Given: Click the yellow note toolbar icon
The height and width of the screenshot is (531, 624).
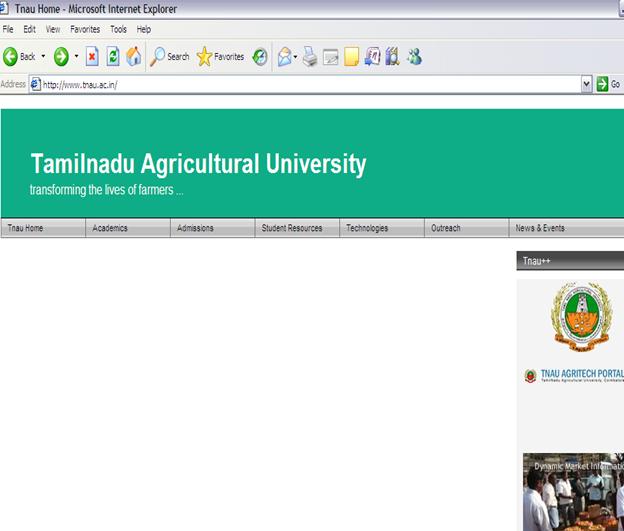Looking at the screenshot, I should point(351,57).
